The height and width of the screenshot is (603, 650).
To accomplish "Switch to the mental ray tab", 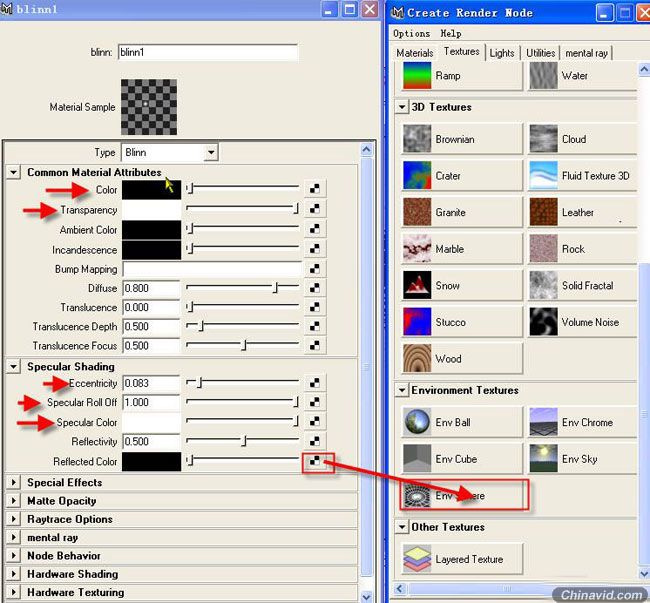I will pyautogui.click(x=586, y=53).
